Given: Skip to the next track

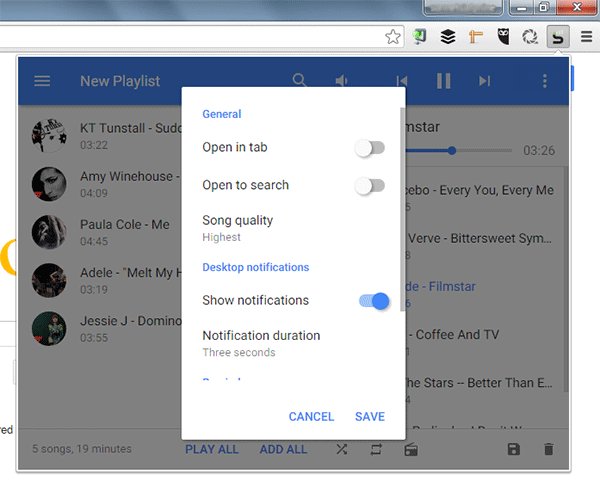Looking at the screenshot, I should coord(484,81).
